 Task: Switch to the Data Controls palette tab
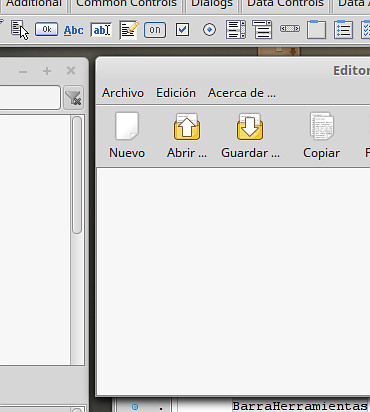[x=286, y=4]
